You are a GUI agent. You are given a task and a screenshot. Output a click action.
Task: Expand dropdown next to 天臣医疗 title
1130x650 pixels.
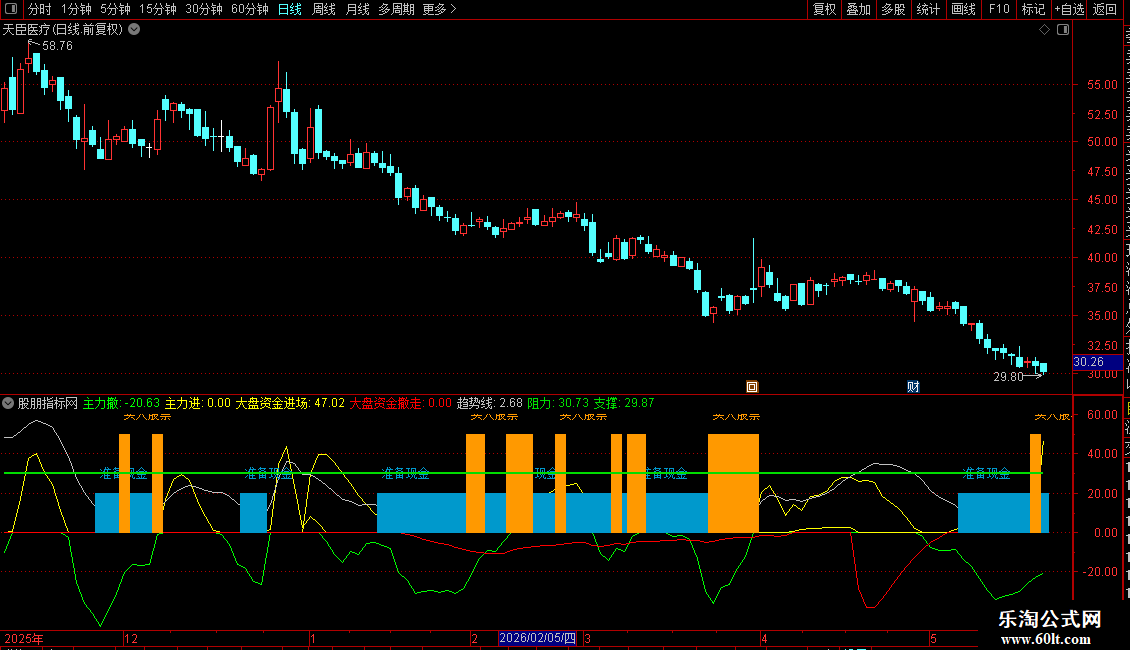tap(134, 30)
